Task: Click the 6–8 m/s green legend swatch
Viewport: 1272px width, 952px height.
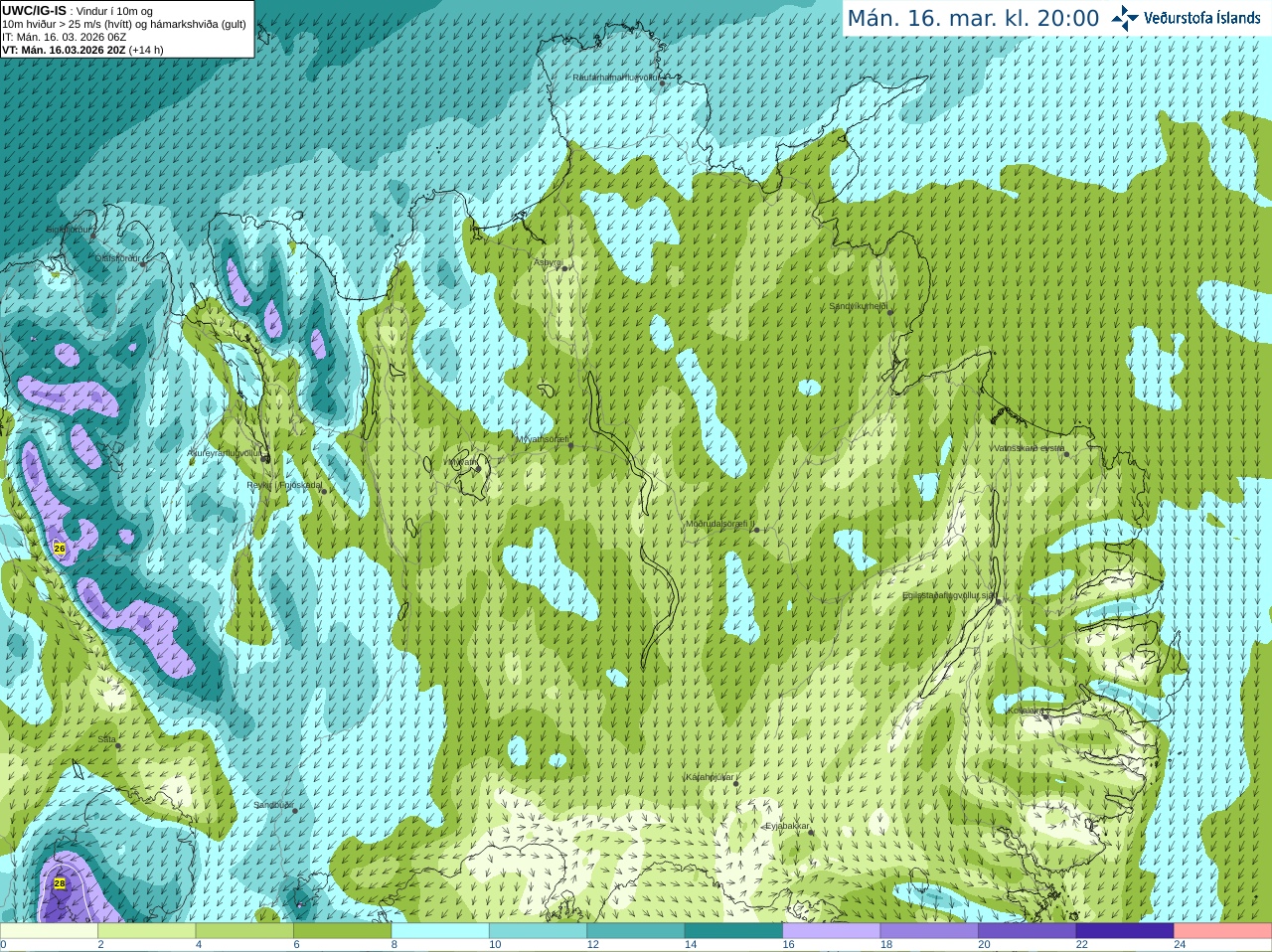Action: click(342, 931)
